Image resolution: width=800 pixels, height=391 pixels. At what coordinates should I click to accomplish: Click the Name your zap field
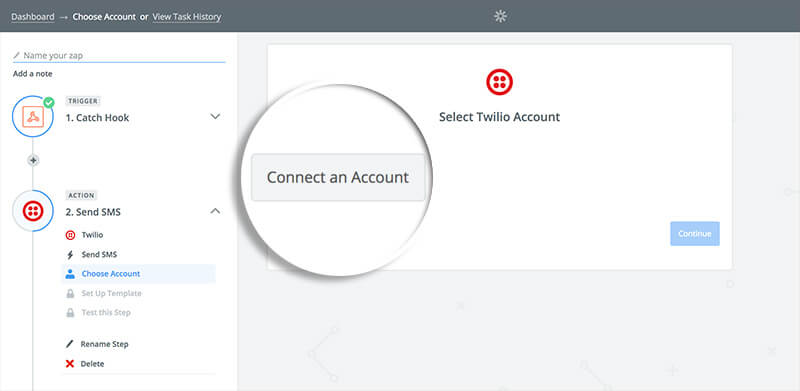(119, 56)
